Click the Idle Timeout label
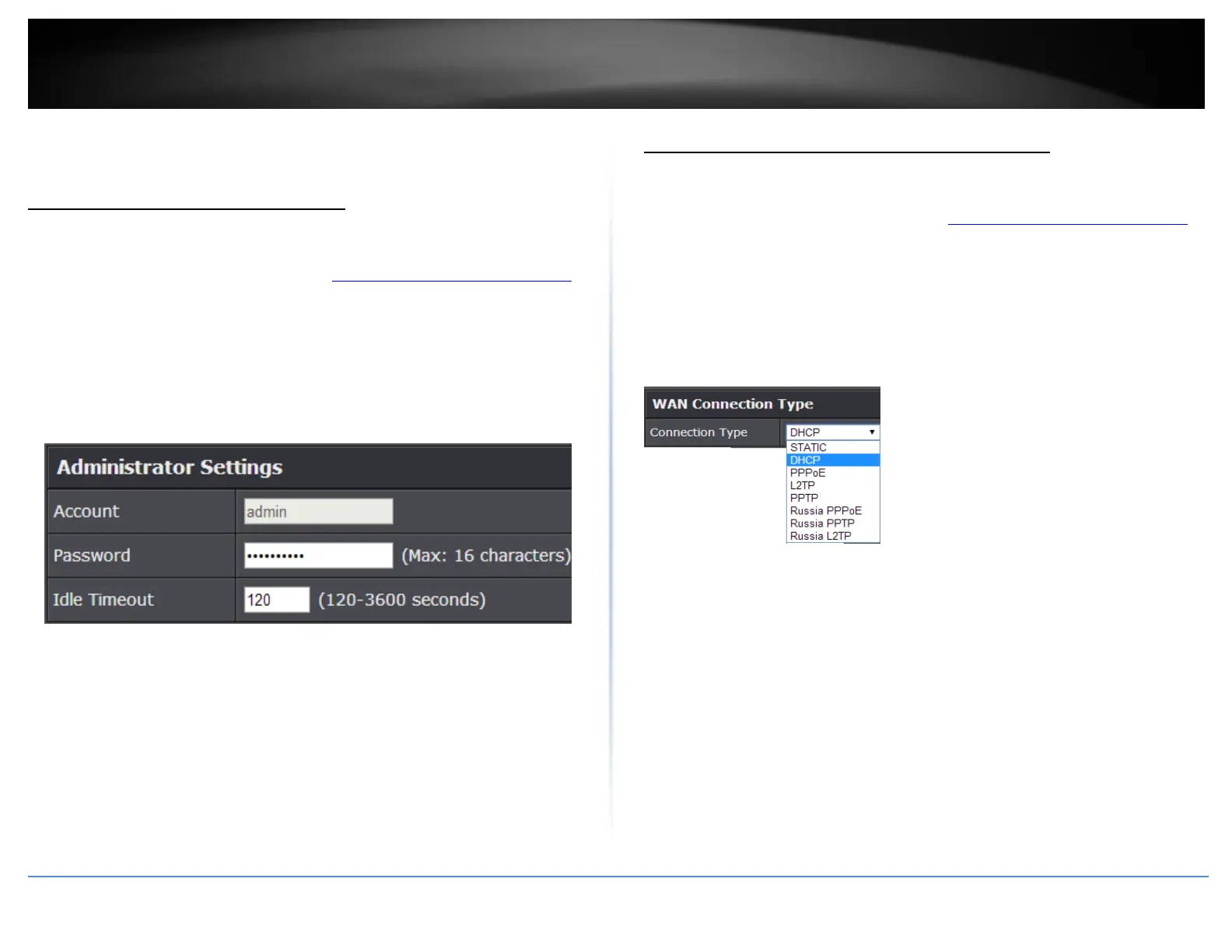The image size is (1232, 952). 103,600
